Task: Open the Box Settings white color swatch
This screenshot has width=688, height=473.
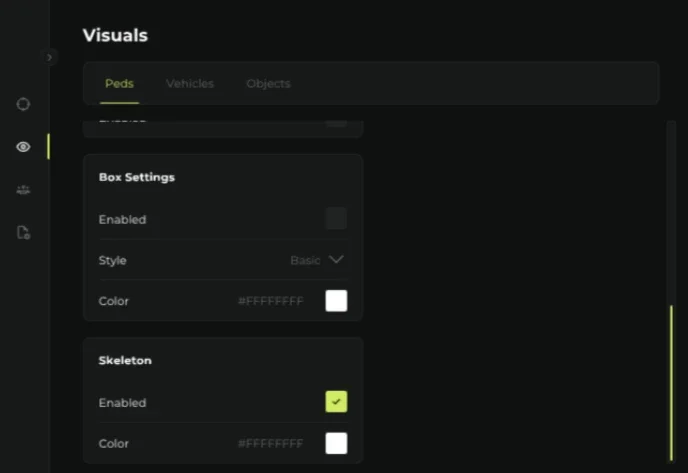Action: pyautogui.click(x=336, y=301)
